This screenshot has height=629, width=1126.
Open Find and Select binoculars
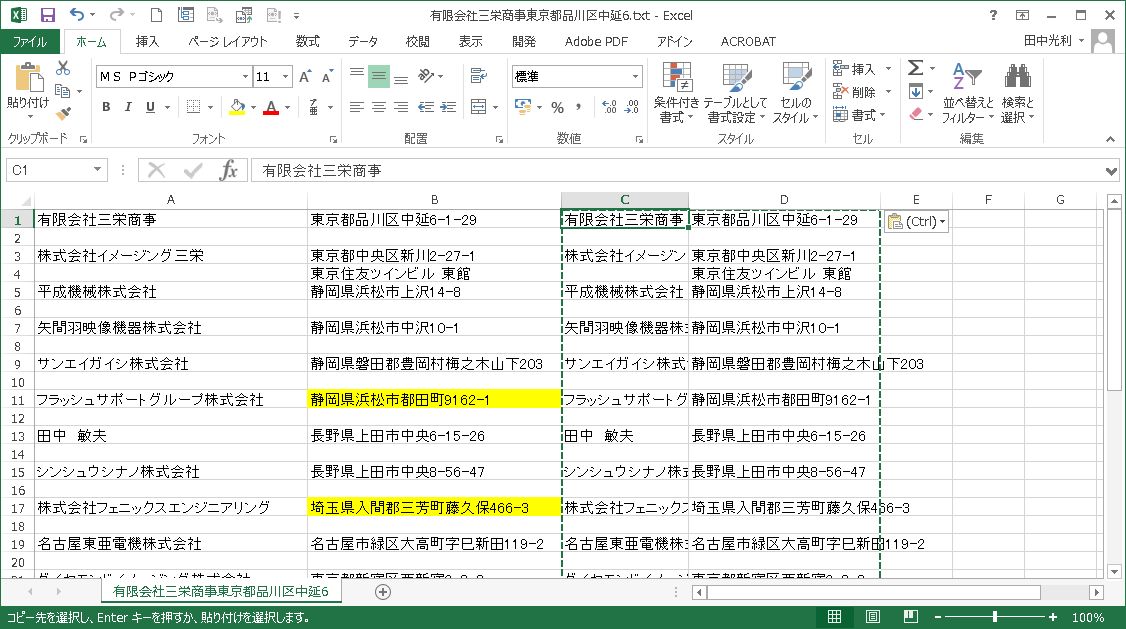1017,92
